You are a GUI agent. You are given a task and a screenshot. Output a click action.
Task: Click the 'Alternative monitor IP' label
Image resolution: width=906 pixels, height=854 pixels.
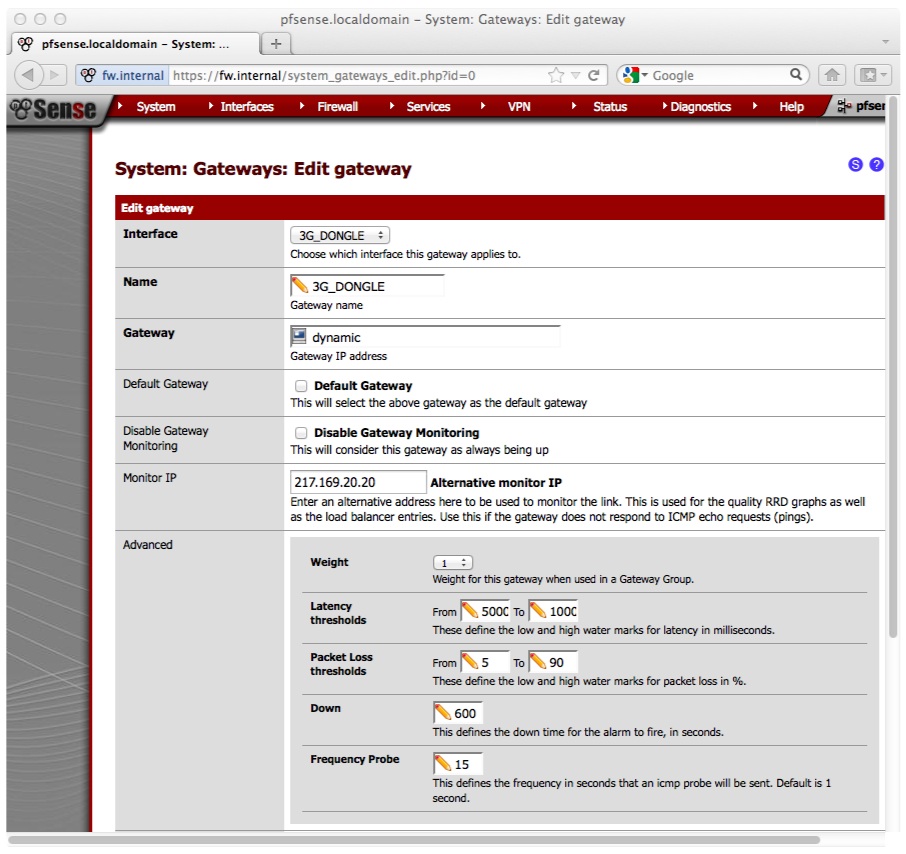pyautogui.click(x=496, y=482)
